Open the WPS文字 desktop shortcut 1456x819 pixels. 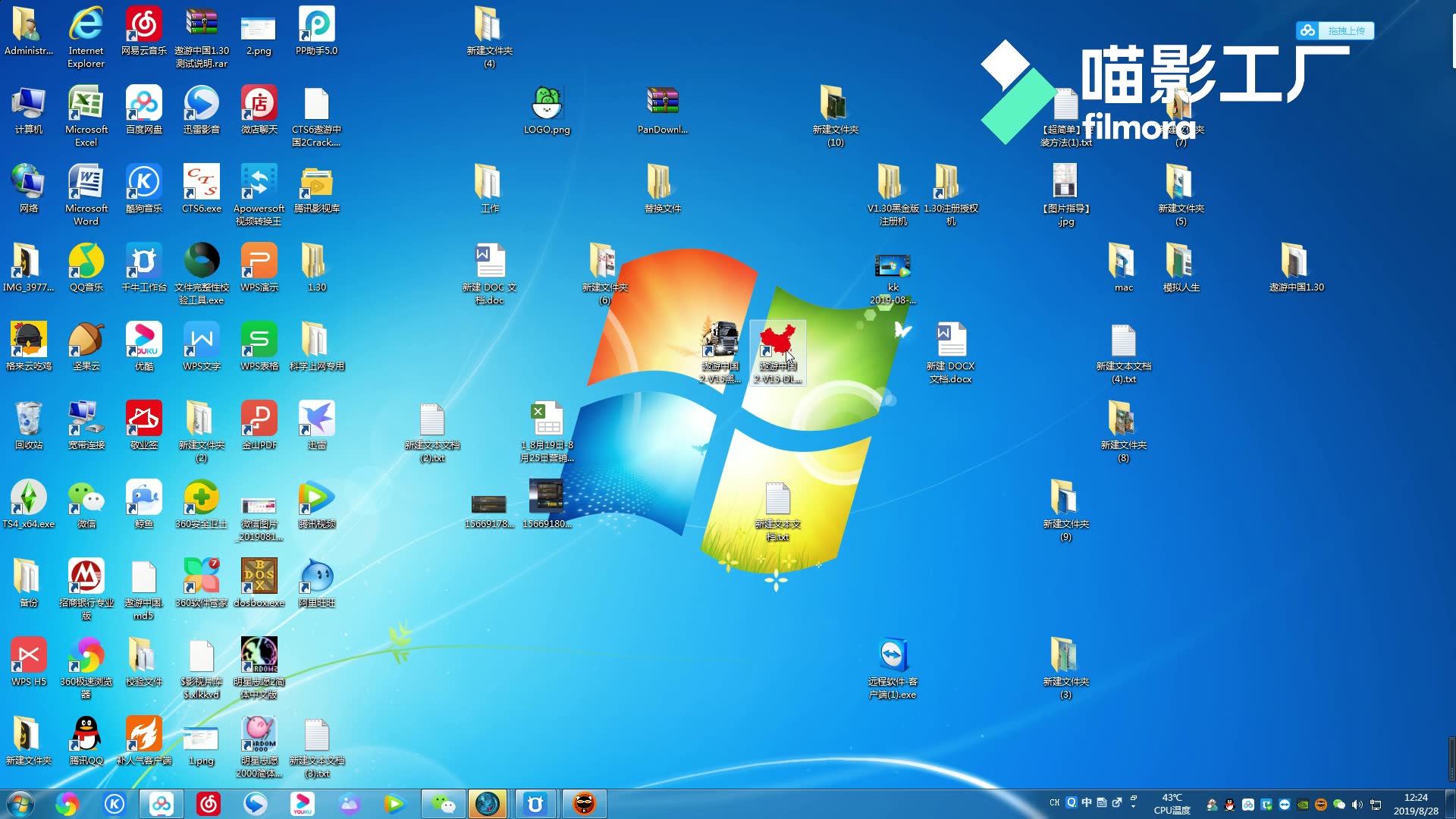(x=201, y=347)
